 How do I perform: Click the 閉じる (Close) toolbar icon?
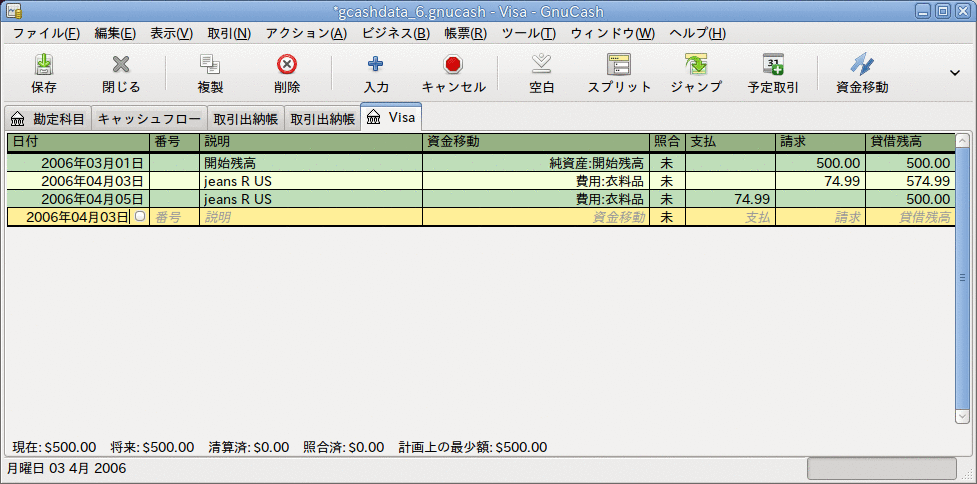pos(121,65)
